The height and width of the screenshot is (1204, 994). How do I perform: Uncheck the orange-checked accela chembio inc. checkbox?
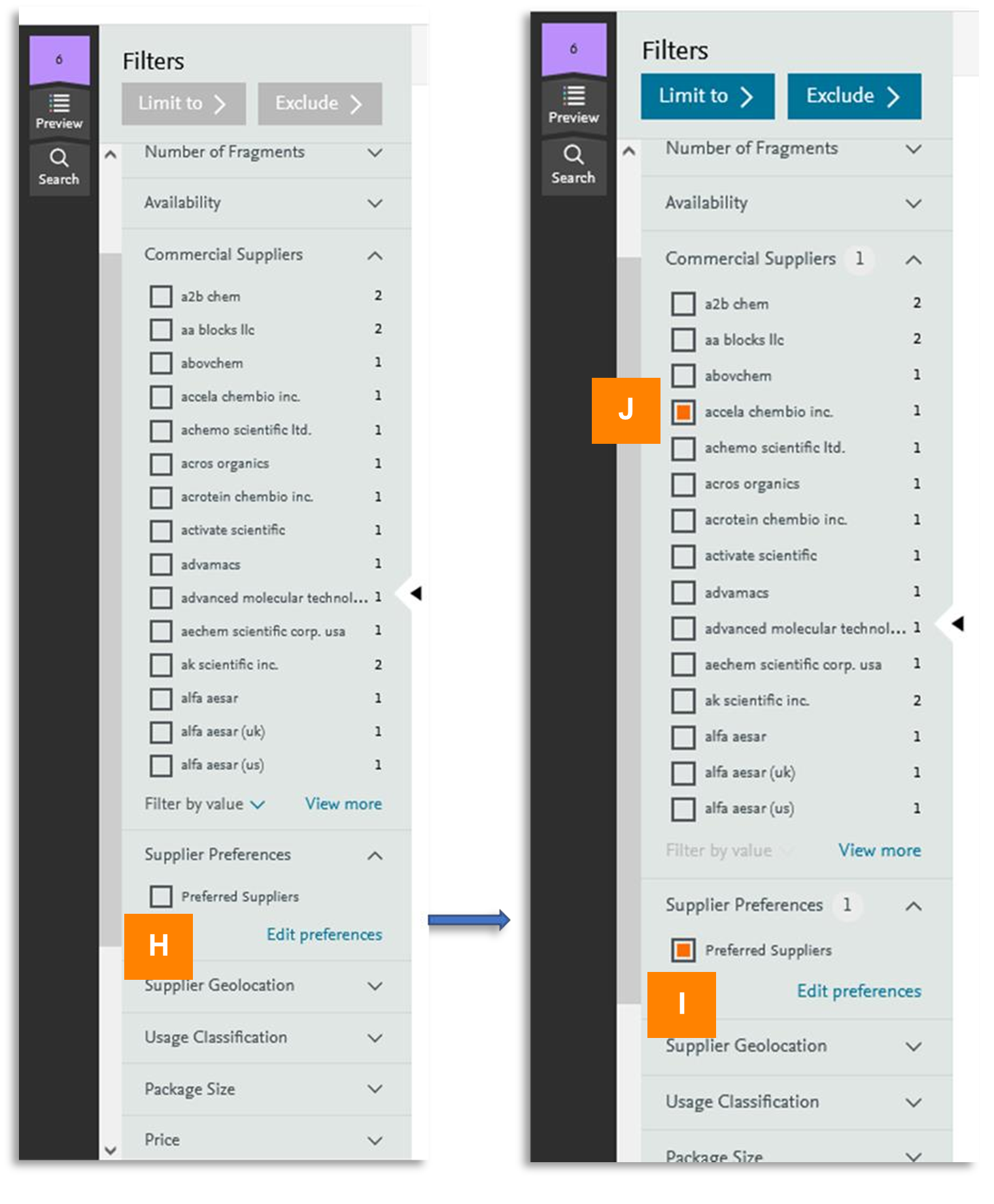(x=683, y=412)
